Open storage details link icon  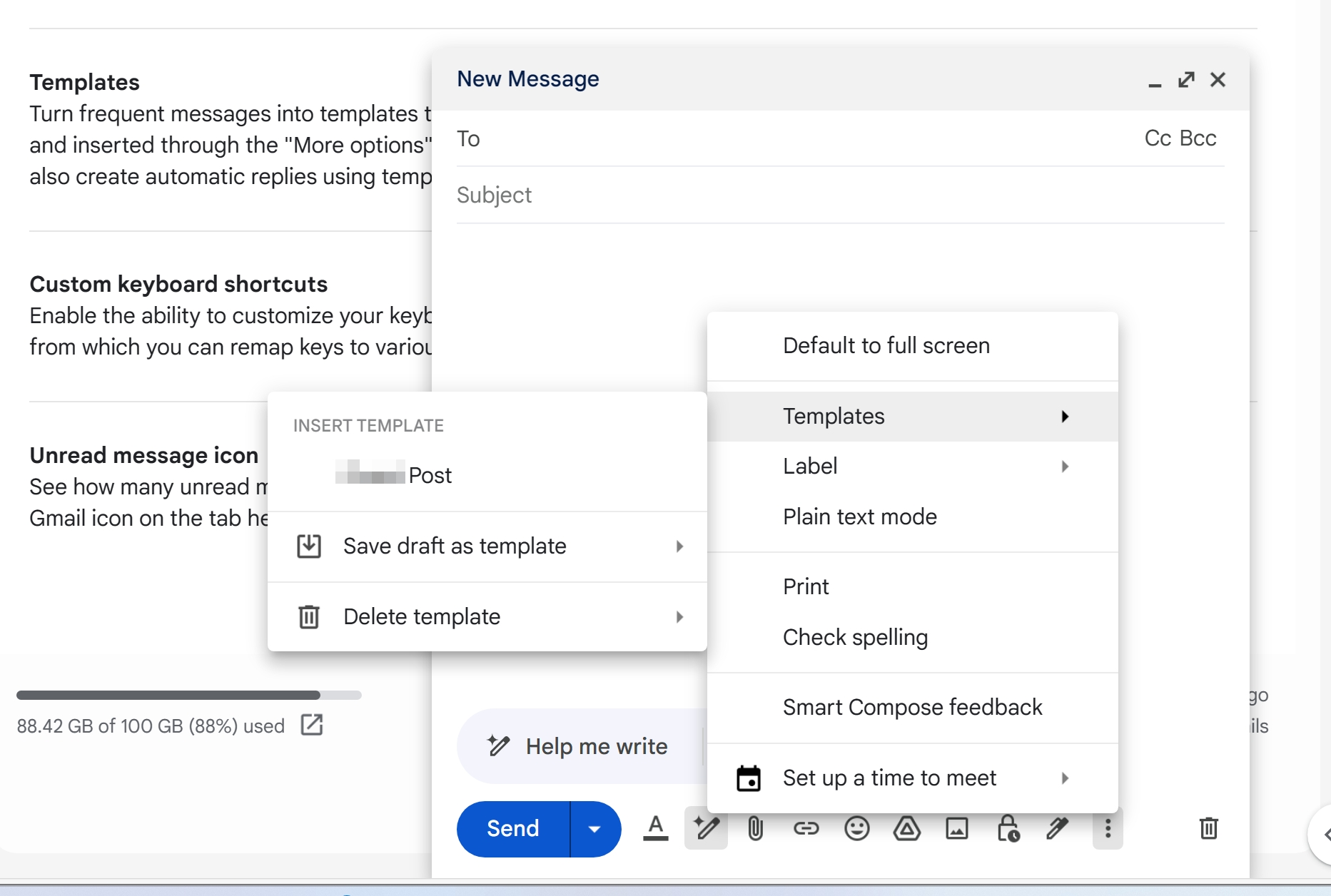click(x=312, y=725)
